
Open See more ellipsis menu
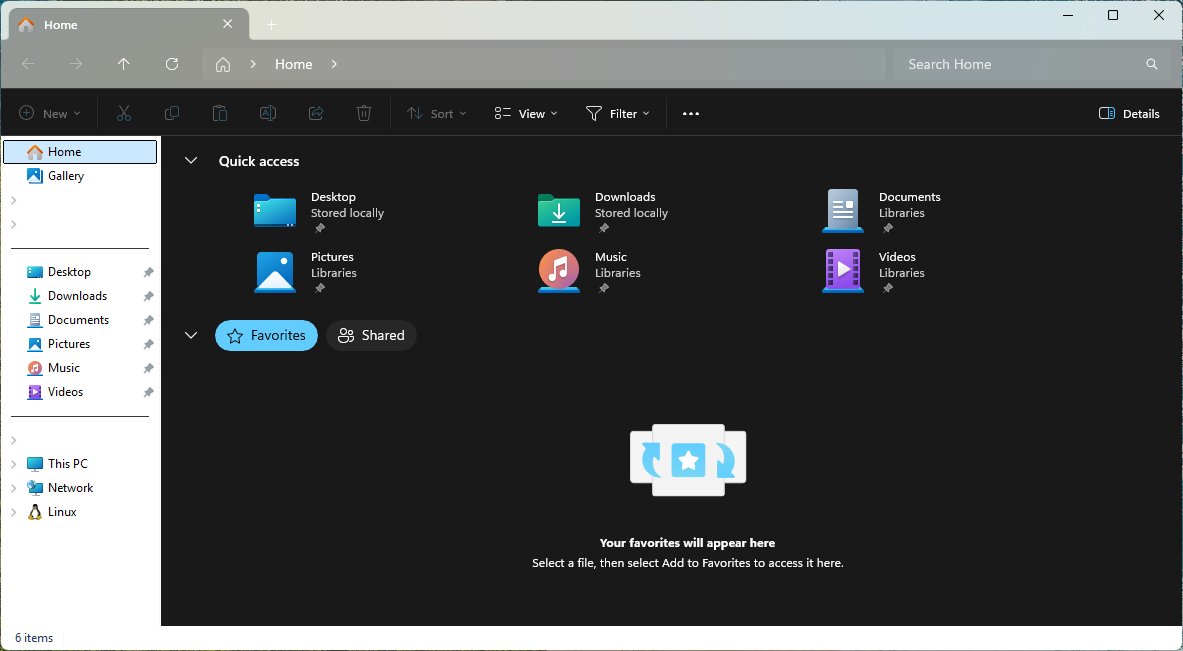point(690,113)
